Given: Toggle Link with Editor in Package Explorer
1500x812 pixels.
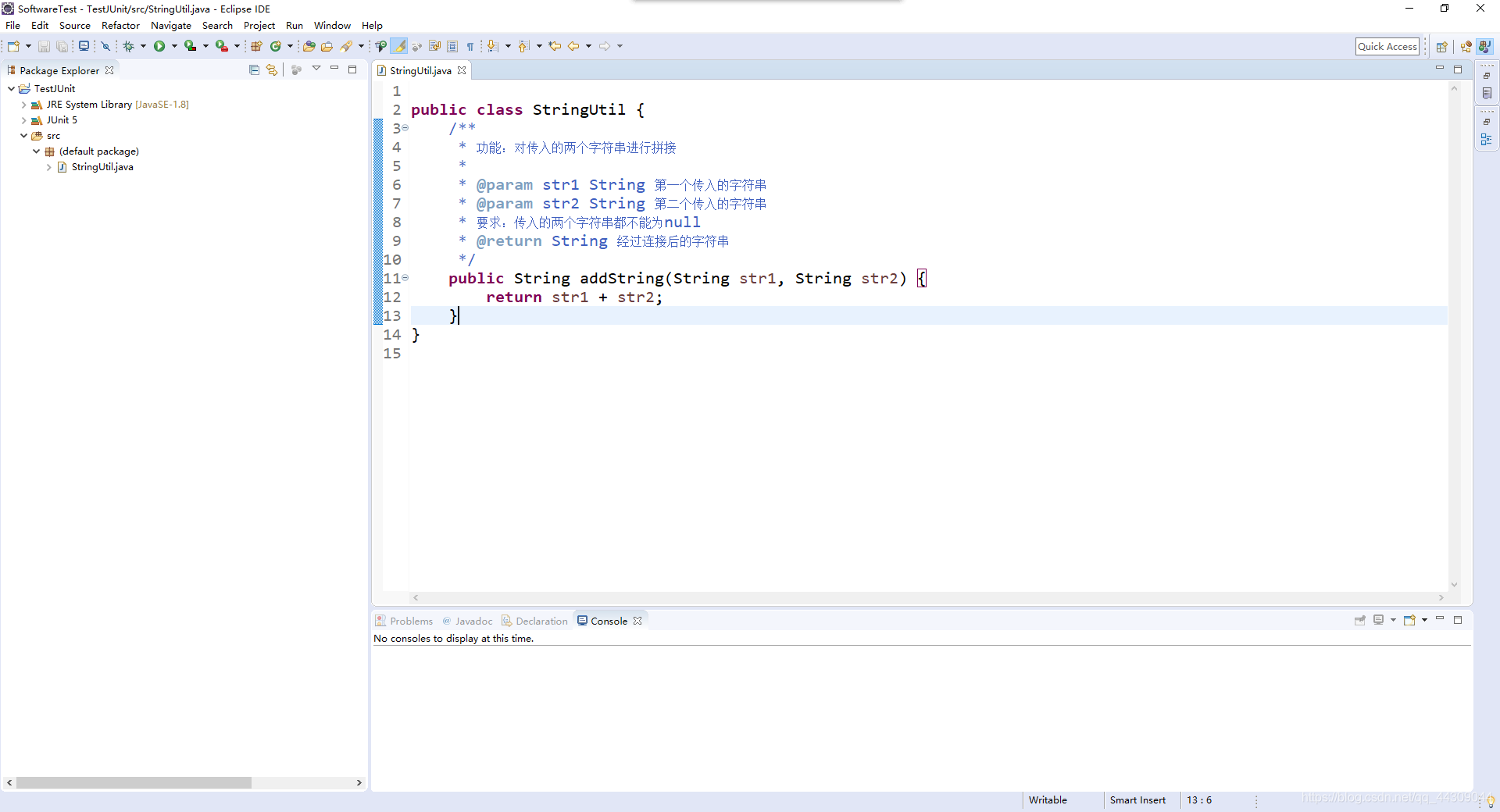Looking at the screenshot, I should pyautogui.click(x=271, y=69).
